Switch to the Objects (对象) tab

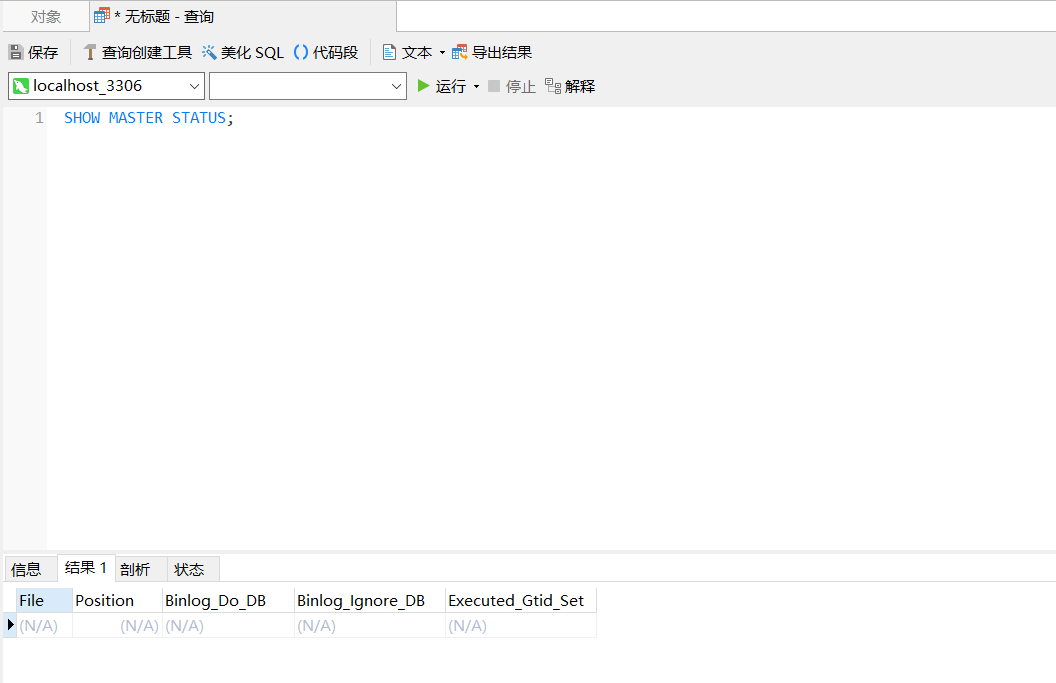[x=46, y=17]
